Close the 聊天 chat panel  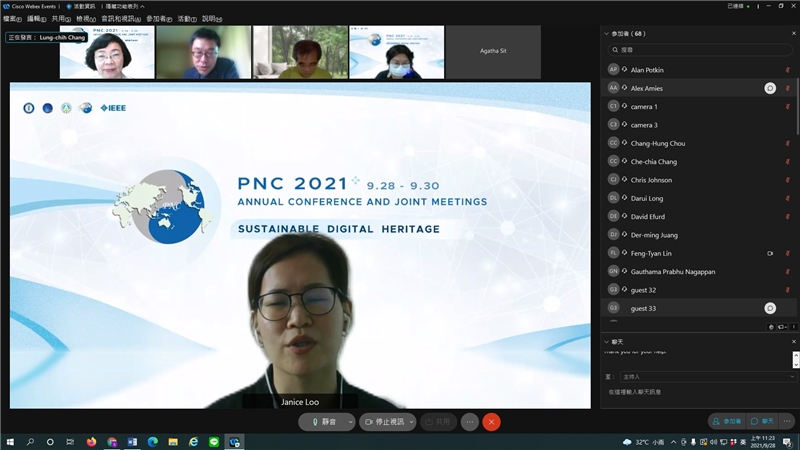(793, 342)
